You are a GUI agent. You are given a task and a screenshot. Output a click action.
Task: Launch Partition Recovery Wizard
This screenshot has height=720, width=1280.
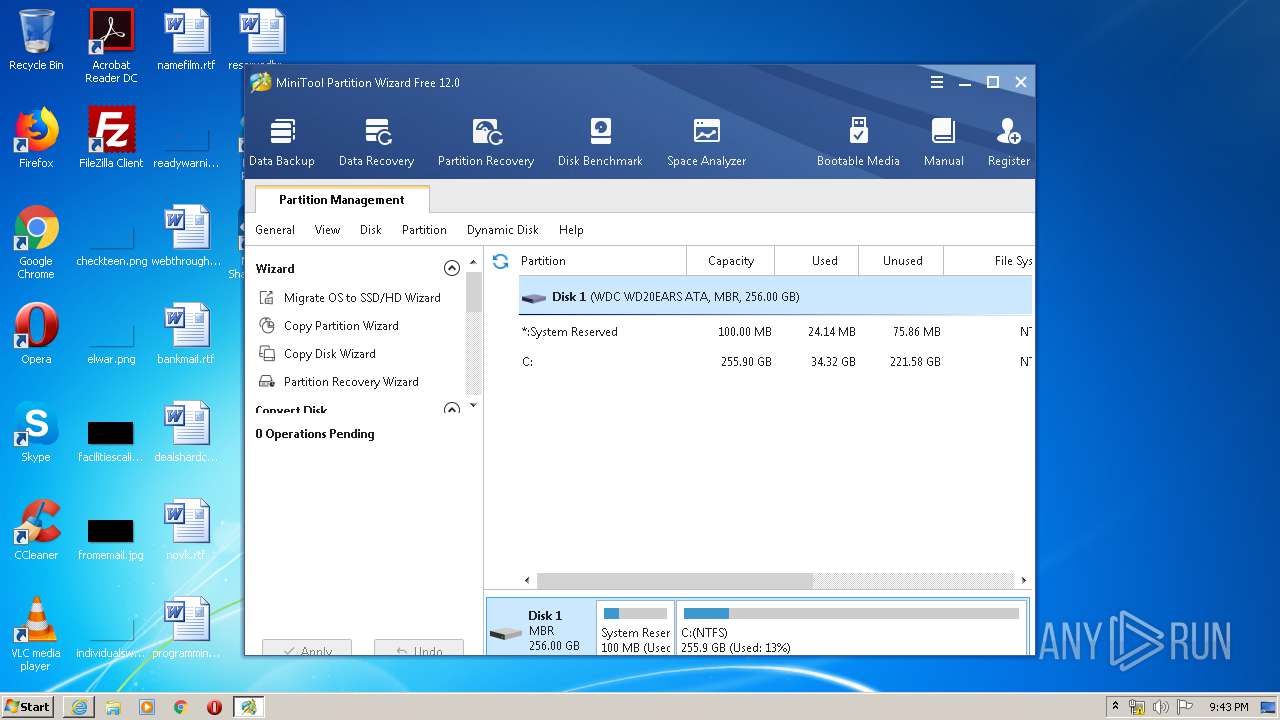pyautogui.click(x=339, y=381)
